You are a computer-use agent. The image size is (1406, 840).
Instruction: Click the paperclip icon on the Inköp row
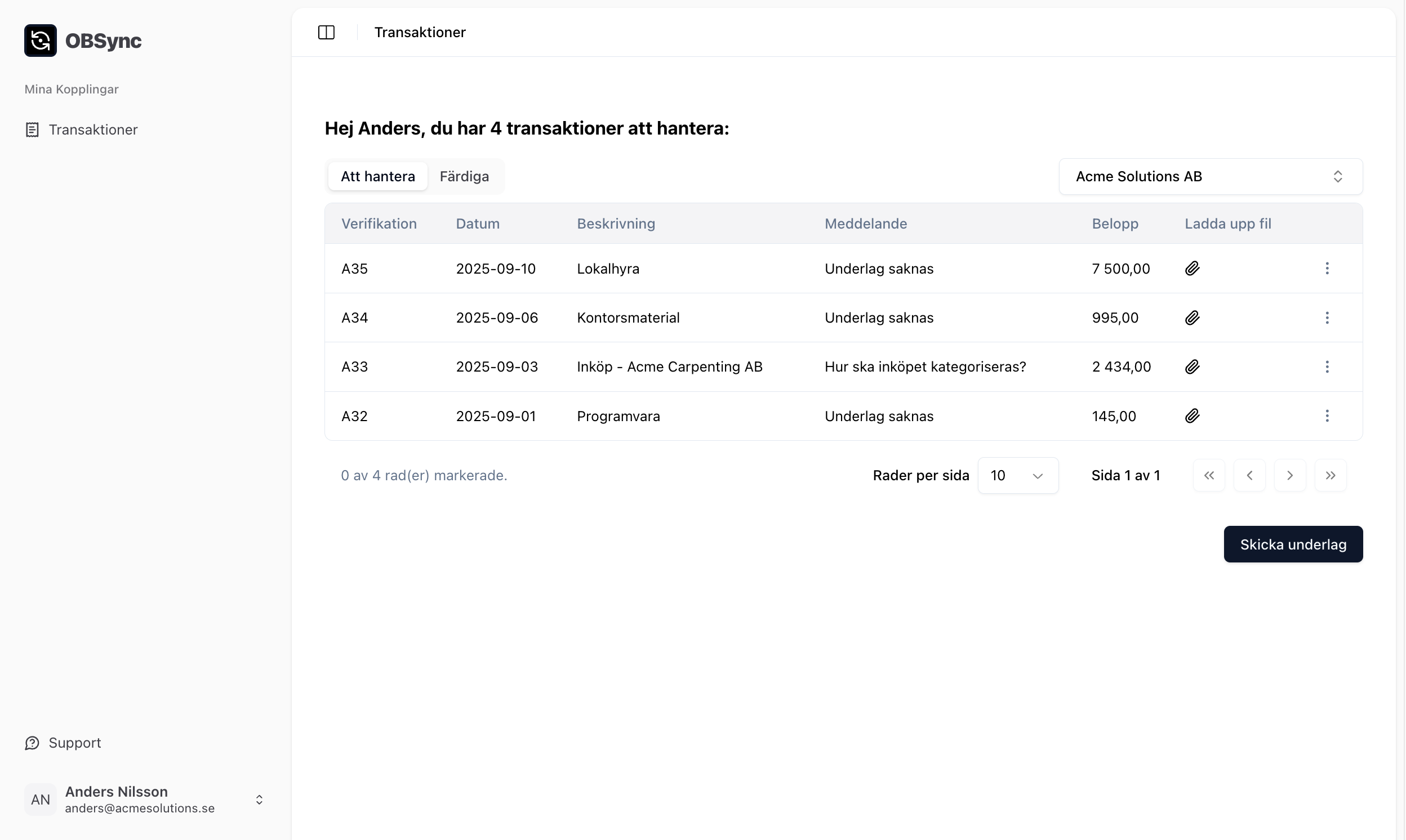coord(1192,367)
